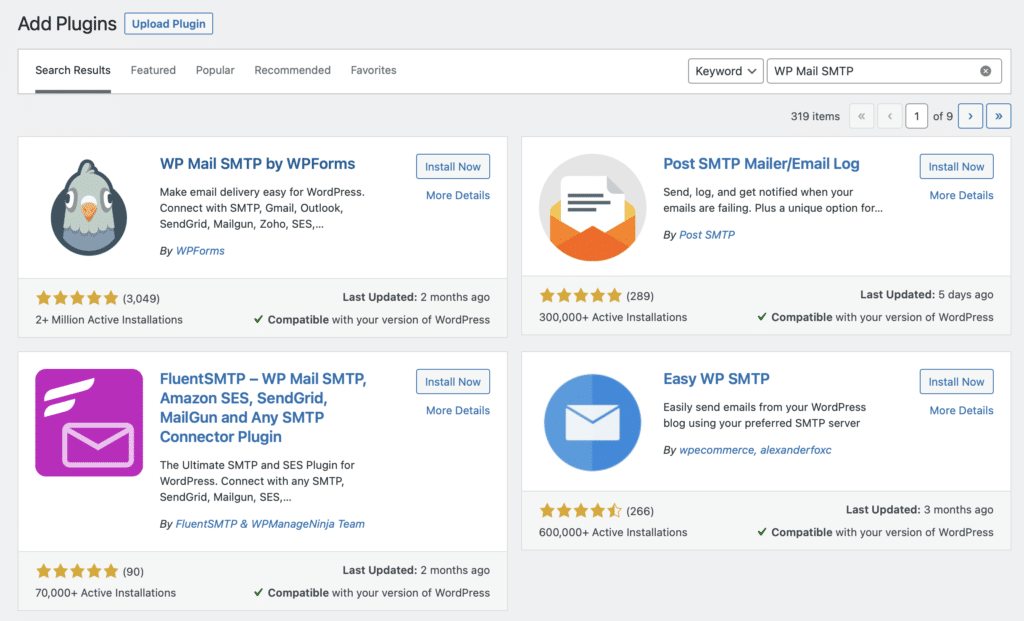1024x621 pixels.
Task: Clear the search field with the X icon
Action: [985, 71]
